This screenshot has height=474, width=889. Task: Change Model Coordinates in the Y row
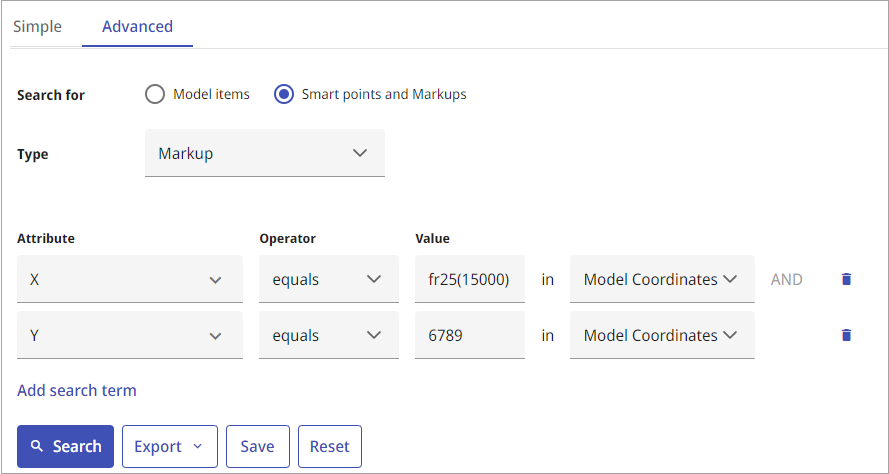pyautogui.click(x=662, y=335)
